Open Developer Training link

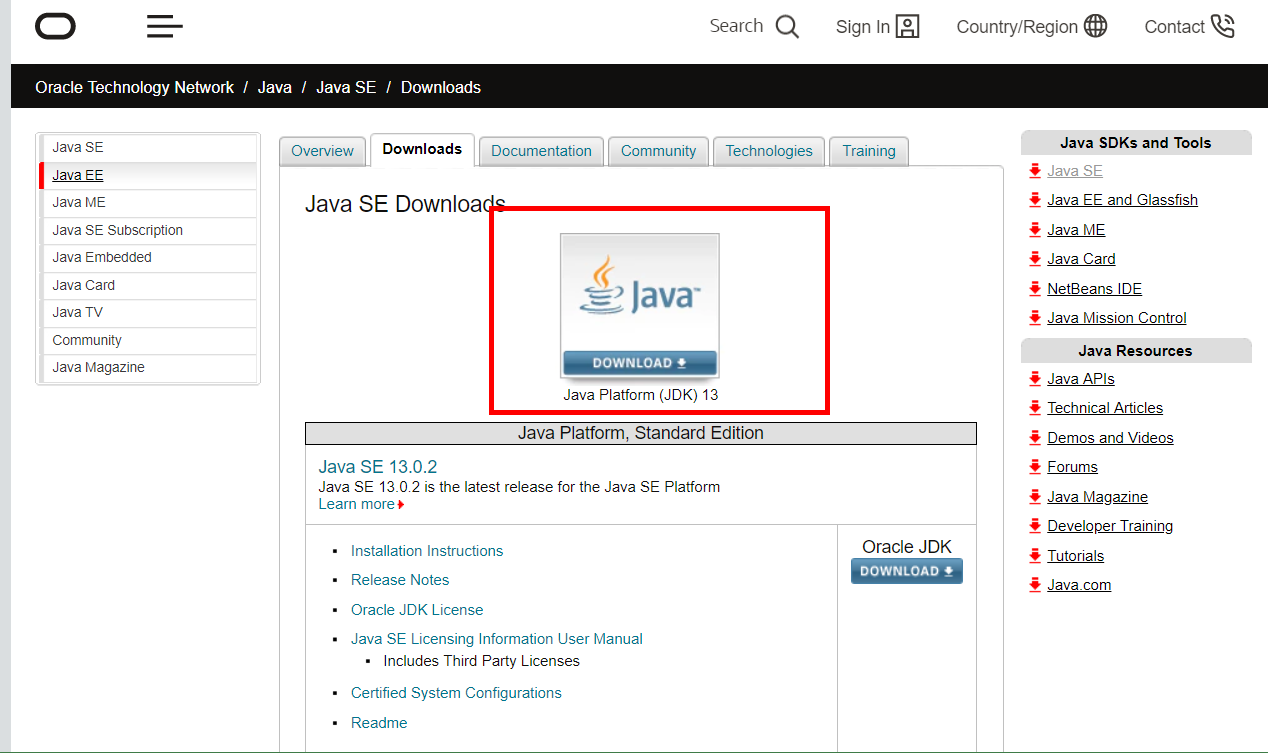[x=1110, y=526]
